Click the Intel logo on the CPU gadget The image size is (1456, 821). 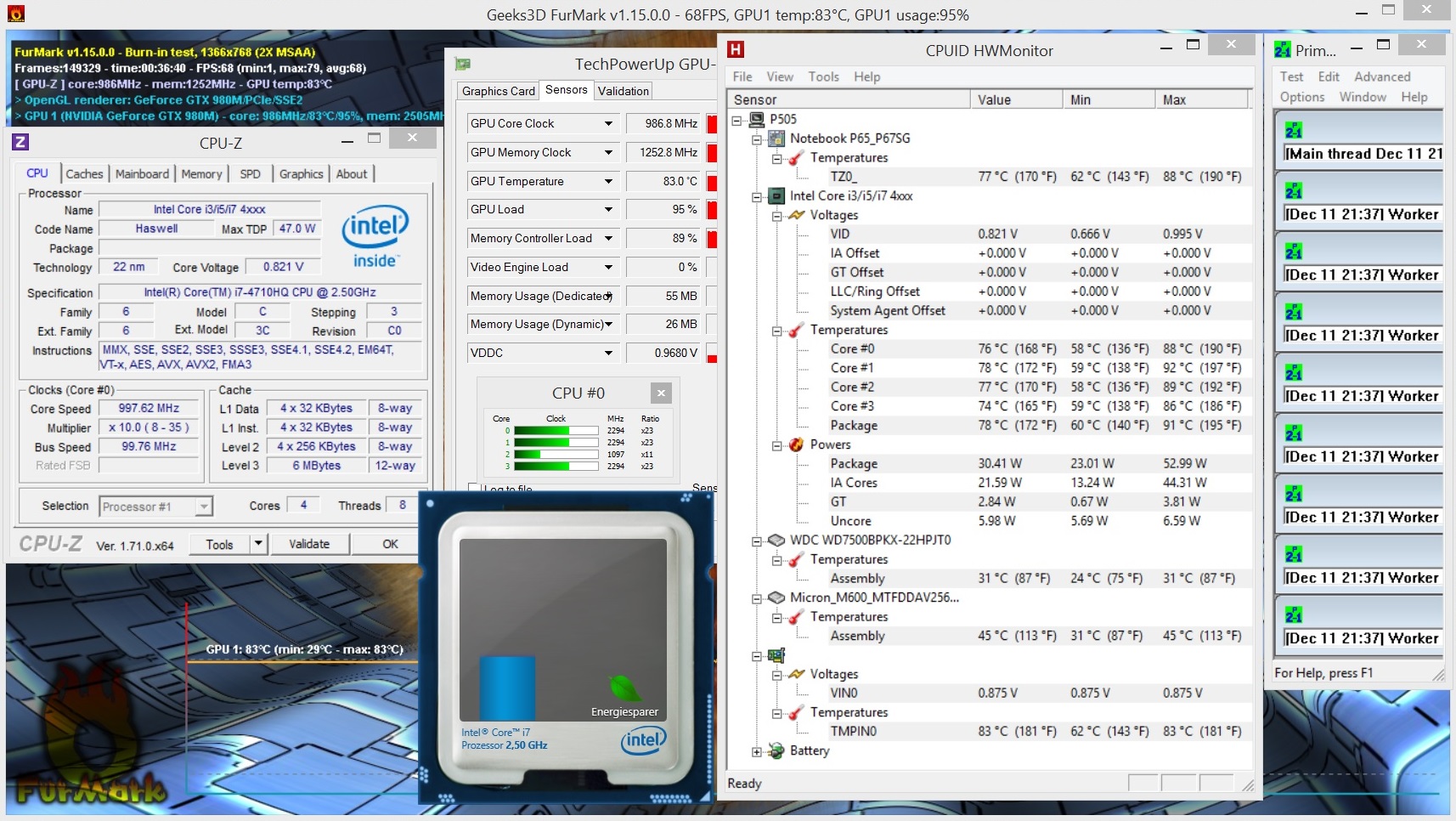pos(643,739)
